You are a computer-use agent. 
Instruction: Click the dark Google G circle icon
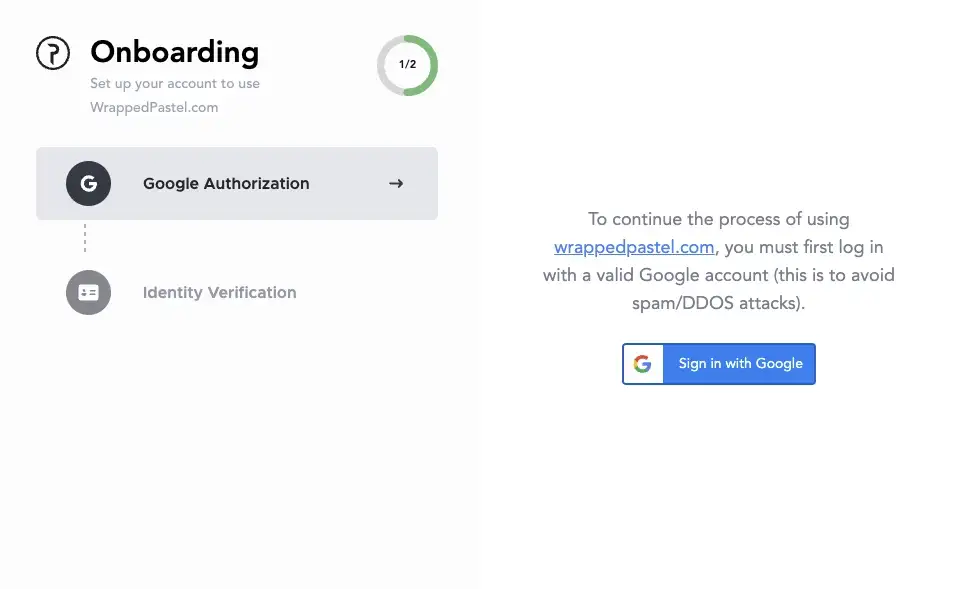88,184
